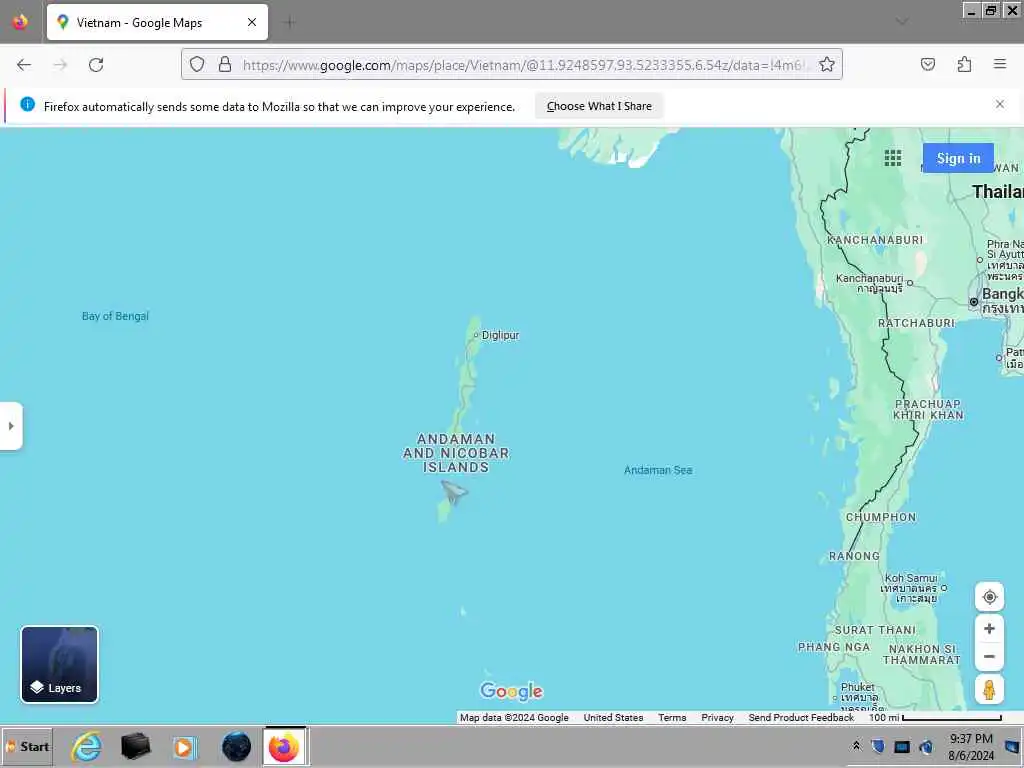Viewport: 1024px width, 768px height.
Task: Click the SURAT THANI province label
Action: [875, 630]
